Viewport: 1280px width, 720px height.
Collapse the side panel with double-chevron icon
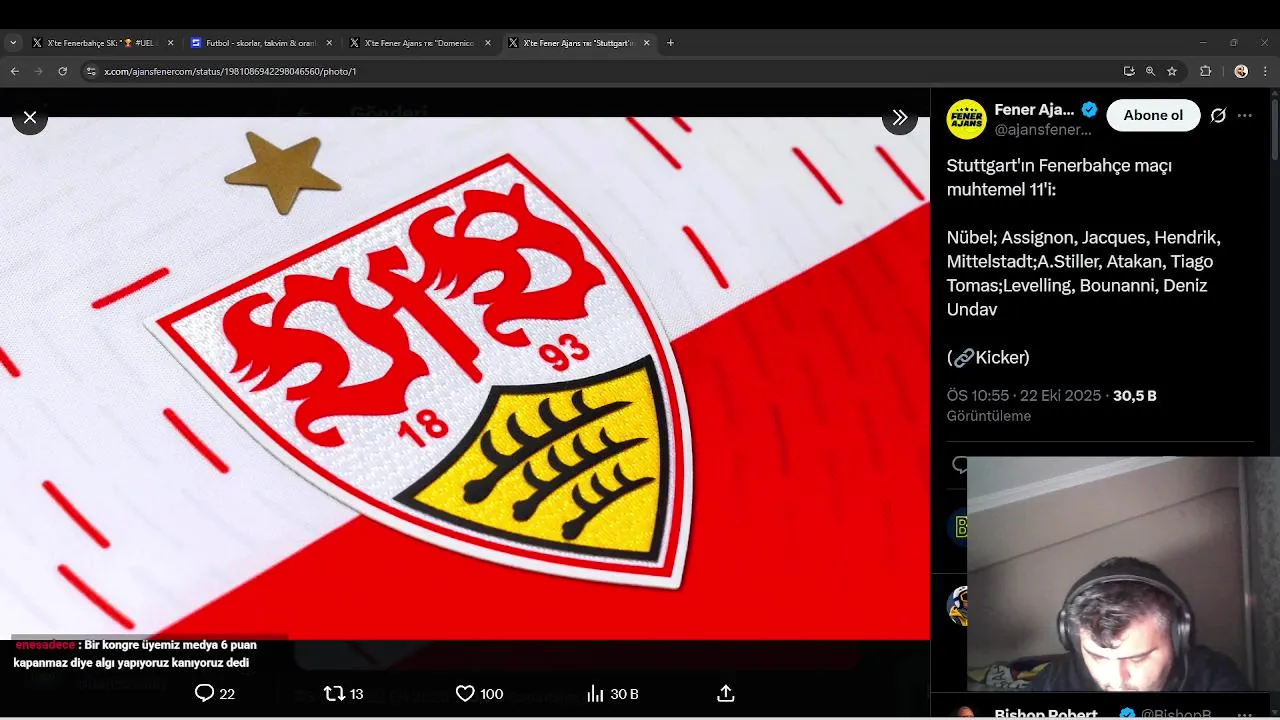point(900,117)
